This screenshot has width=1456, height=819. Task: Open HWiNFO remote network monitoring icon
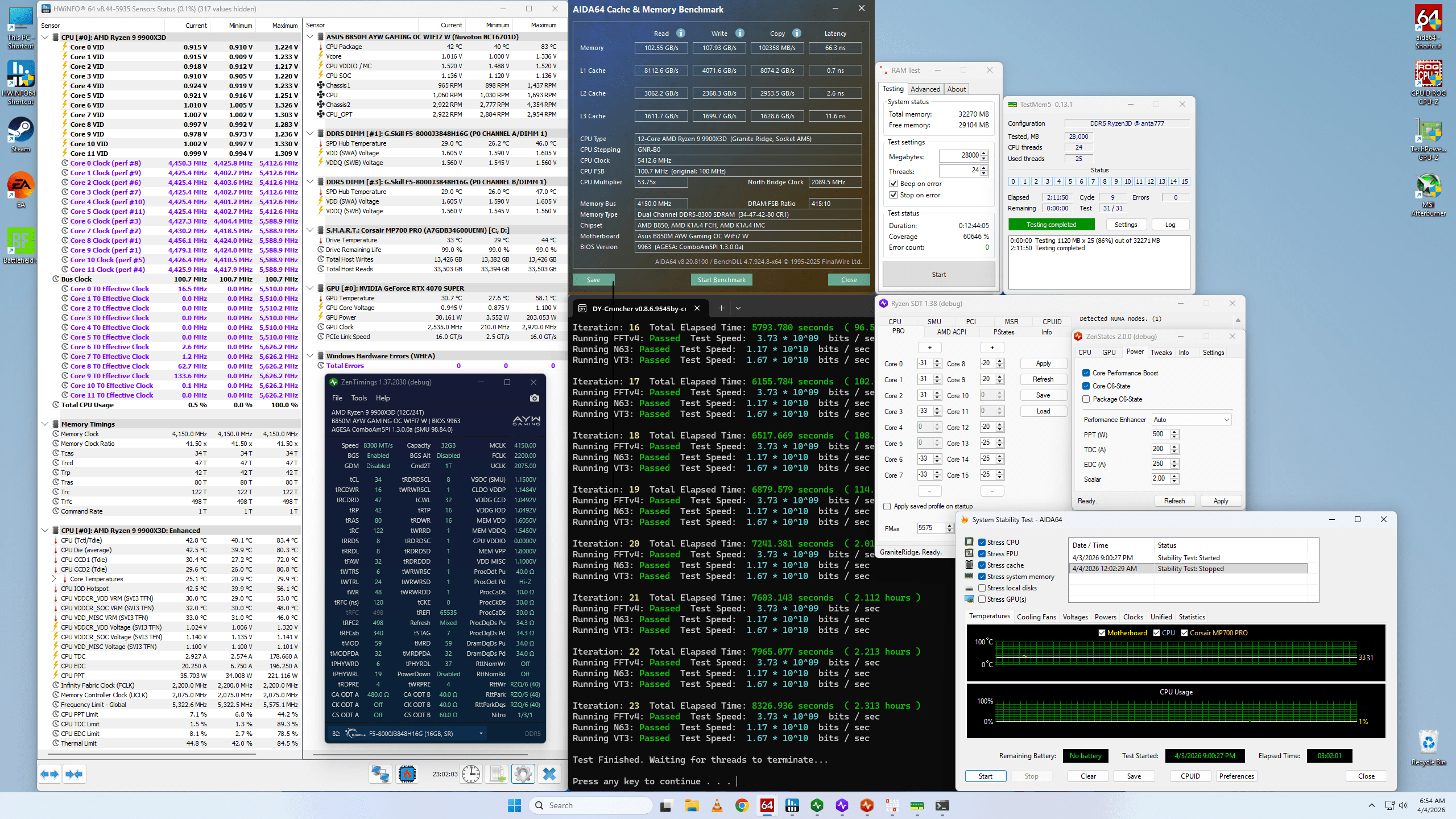click(380, 774)
